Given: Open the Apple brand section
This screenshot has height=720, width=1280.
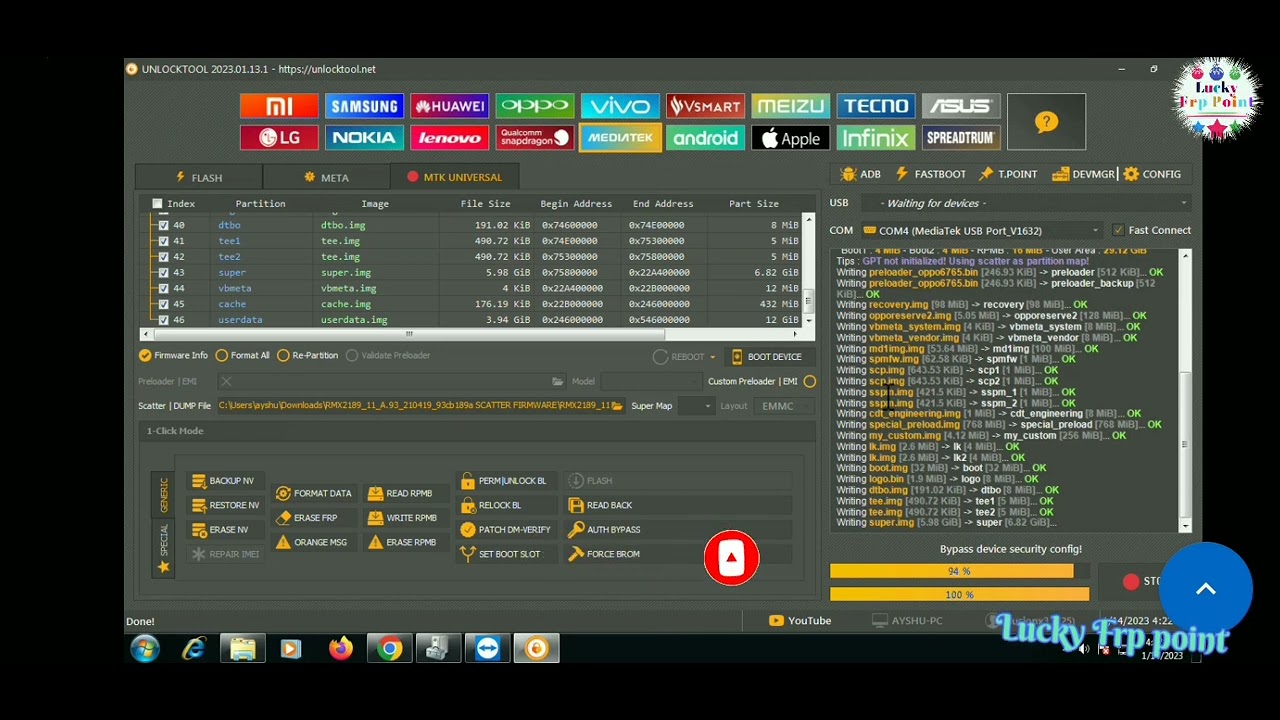Looking at the screenshot, I should (x=790, y=138).
